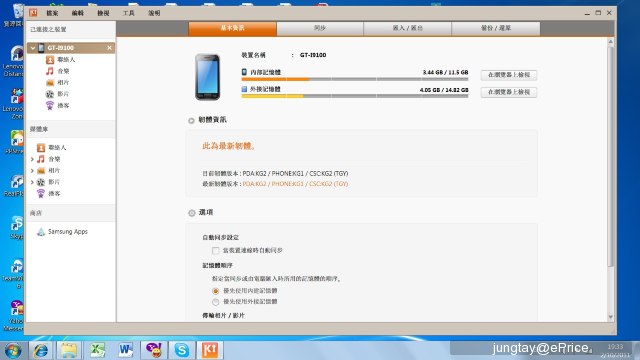
Task: Click the internal memory (內部記憶體) phone icon
Action: click(x=244, y=72)
